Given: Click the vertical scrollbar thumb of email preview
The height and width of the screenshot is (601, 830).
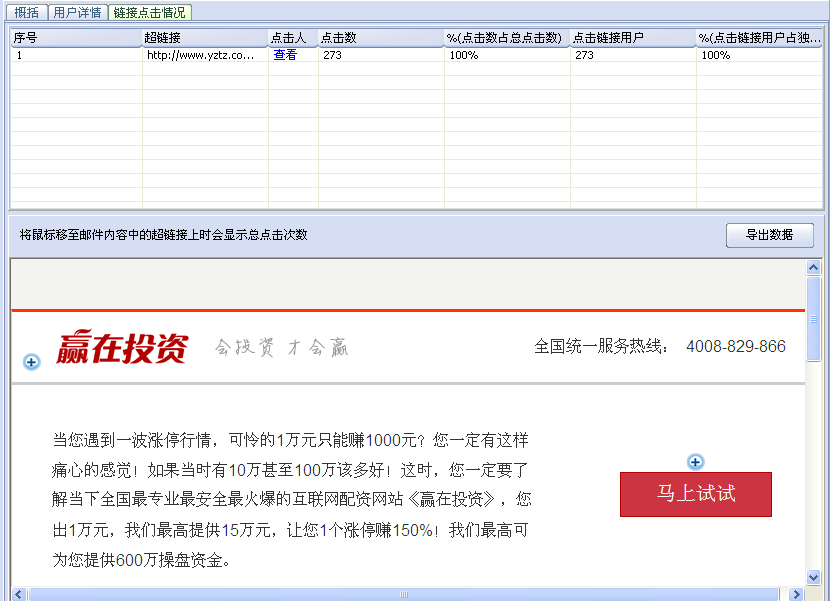Looking at the screenshot, I should [x=814, y=319].
